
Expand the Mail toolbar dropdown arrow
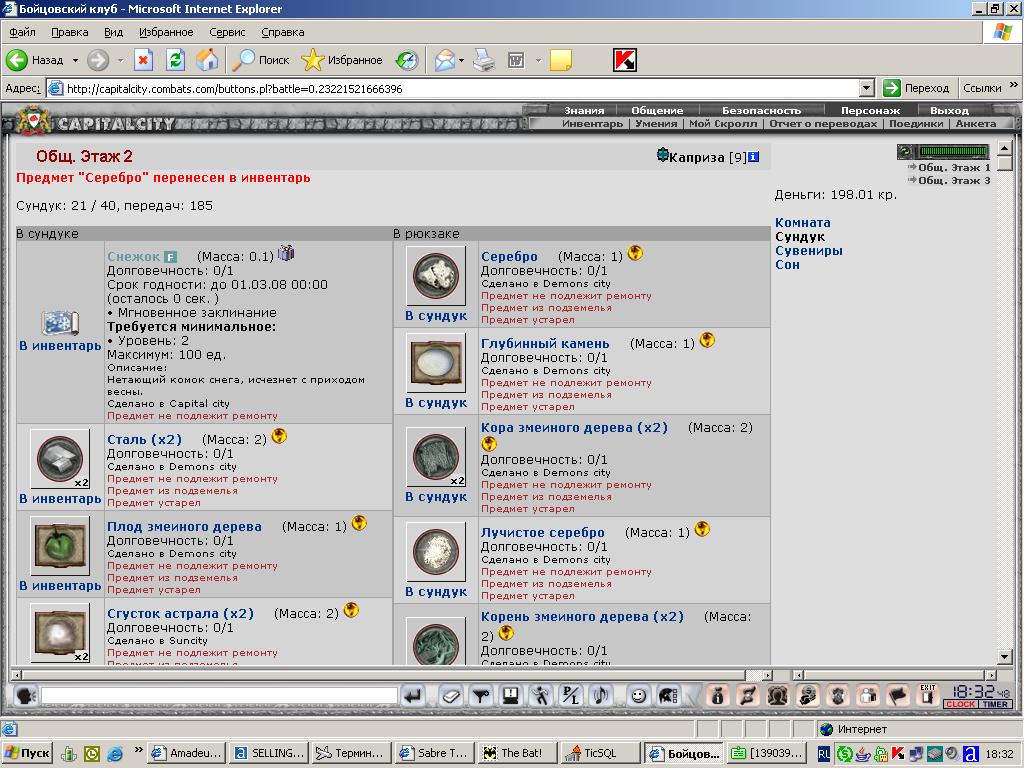(461, 60)
